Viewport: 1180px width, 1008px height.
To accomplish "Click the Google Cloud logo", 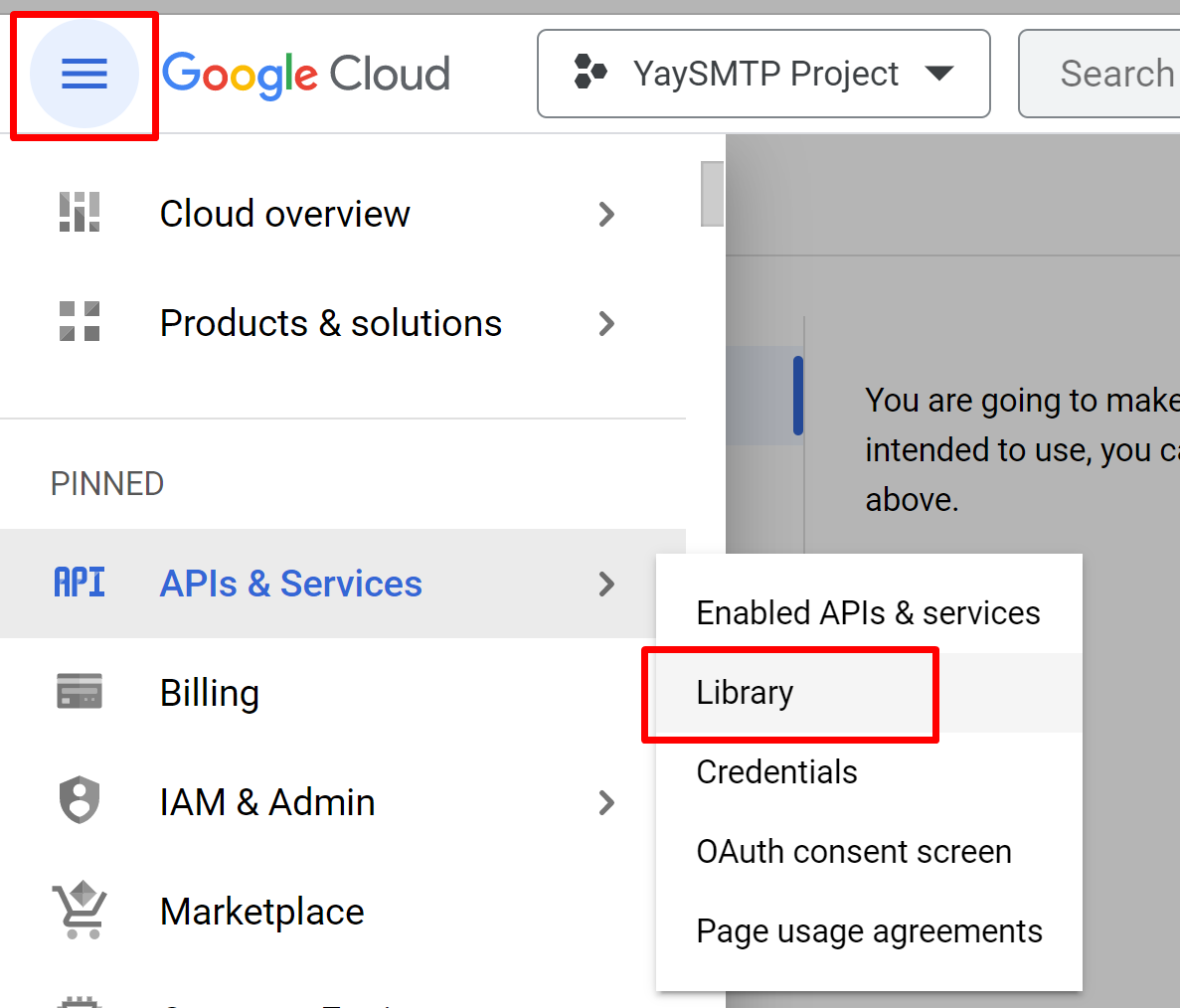I will [x=306, y=75].
